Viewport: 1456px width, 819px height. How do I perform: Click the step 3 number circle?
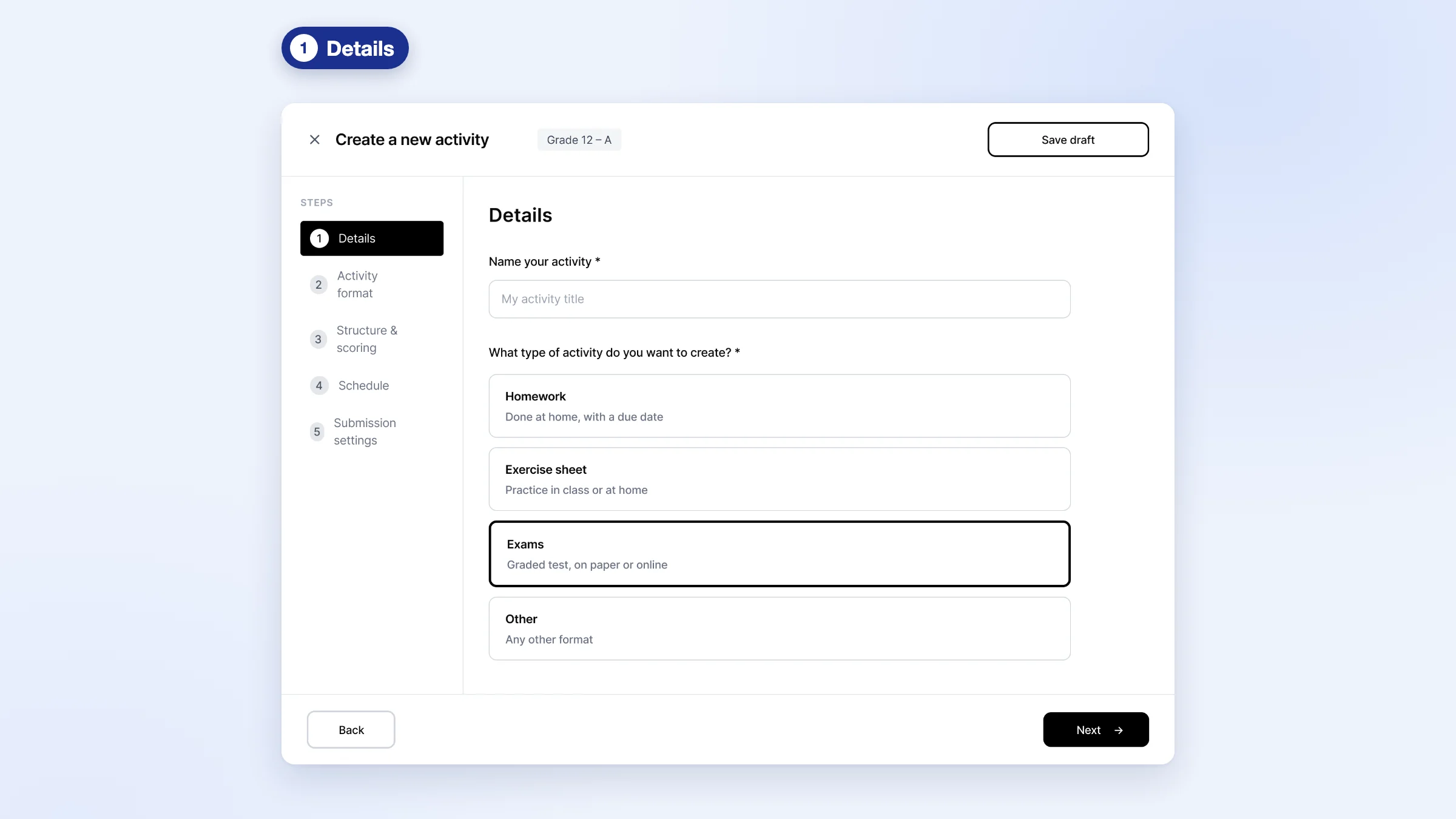point(318,339)
